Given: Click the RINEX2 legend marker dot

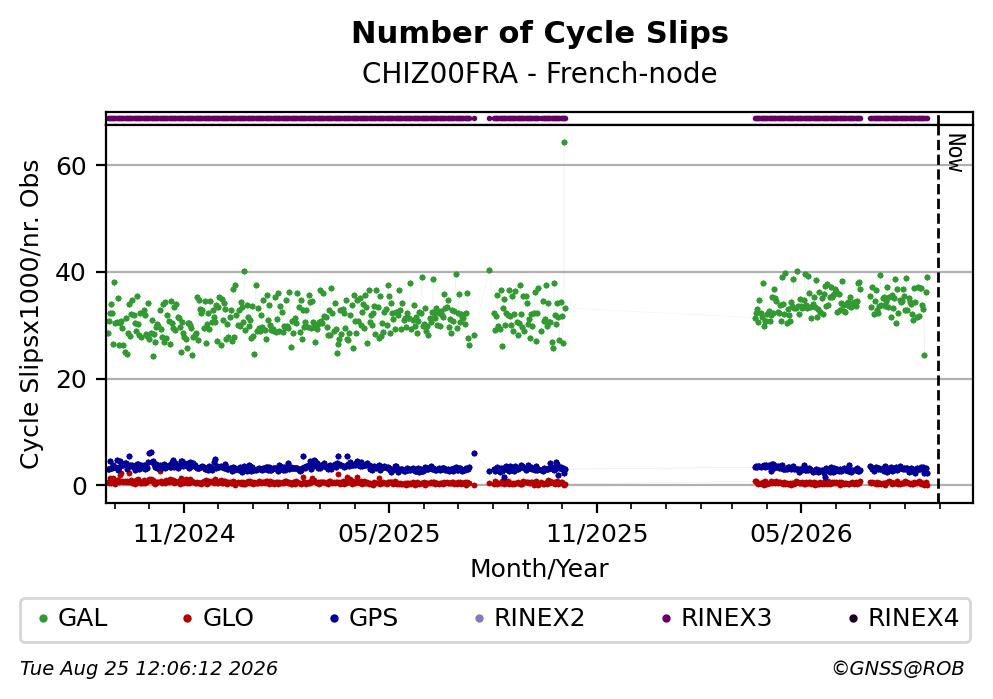Looking at the screenshot, I should pyautogui.click(x=479, y=619).
